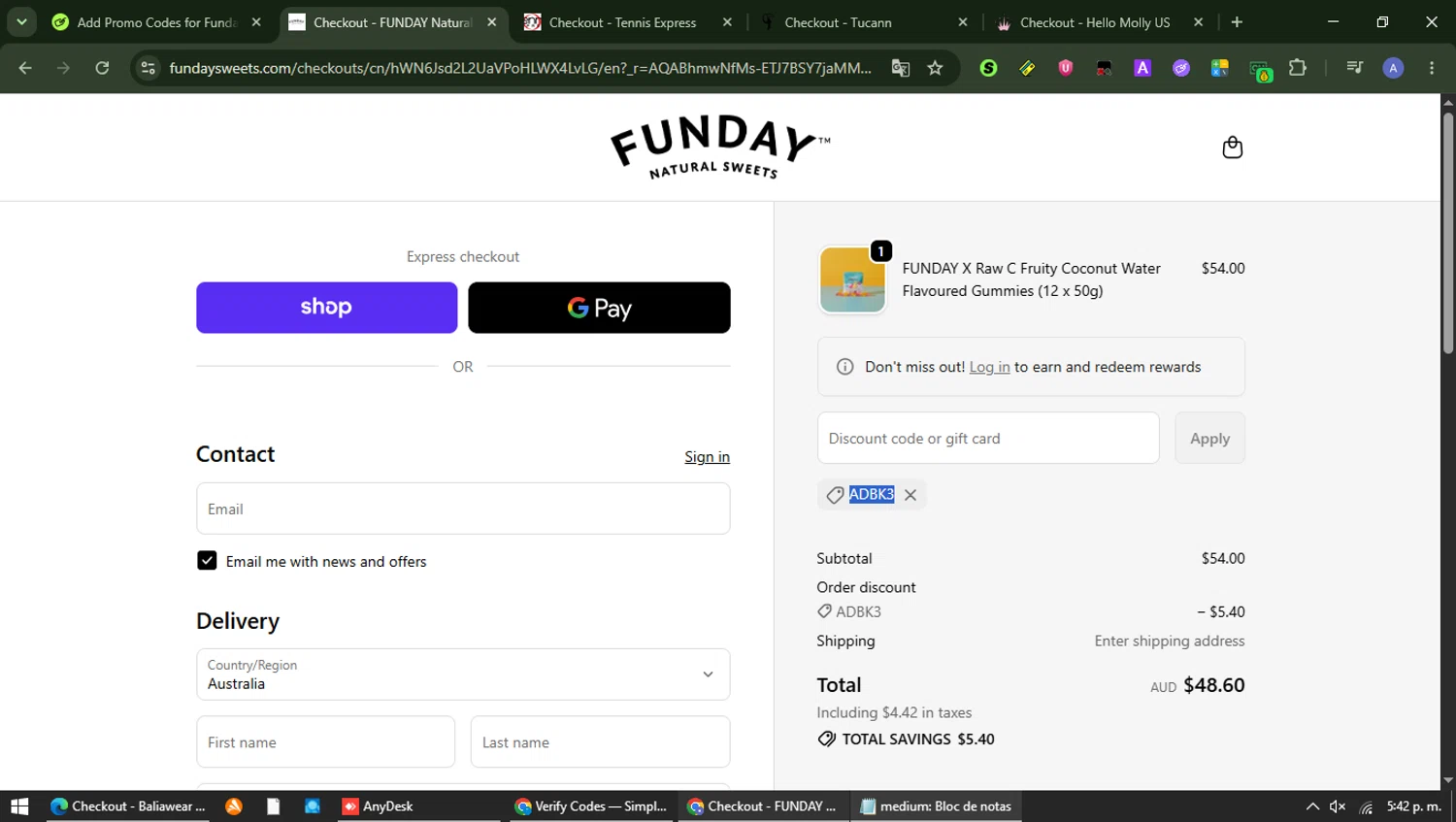
Task: Close the Checkout - Tennis Express tab
Action: click(727, 22)
